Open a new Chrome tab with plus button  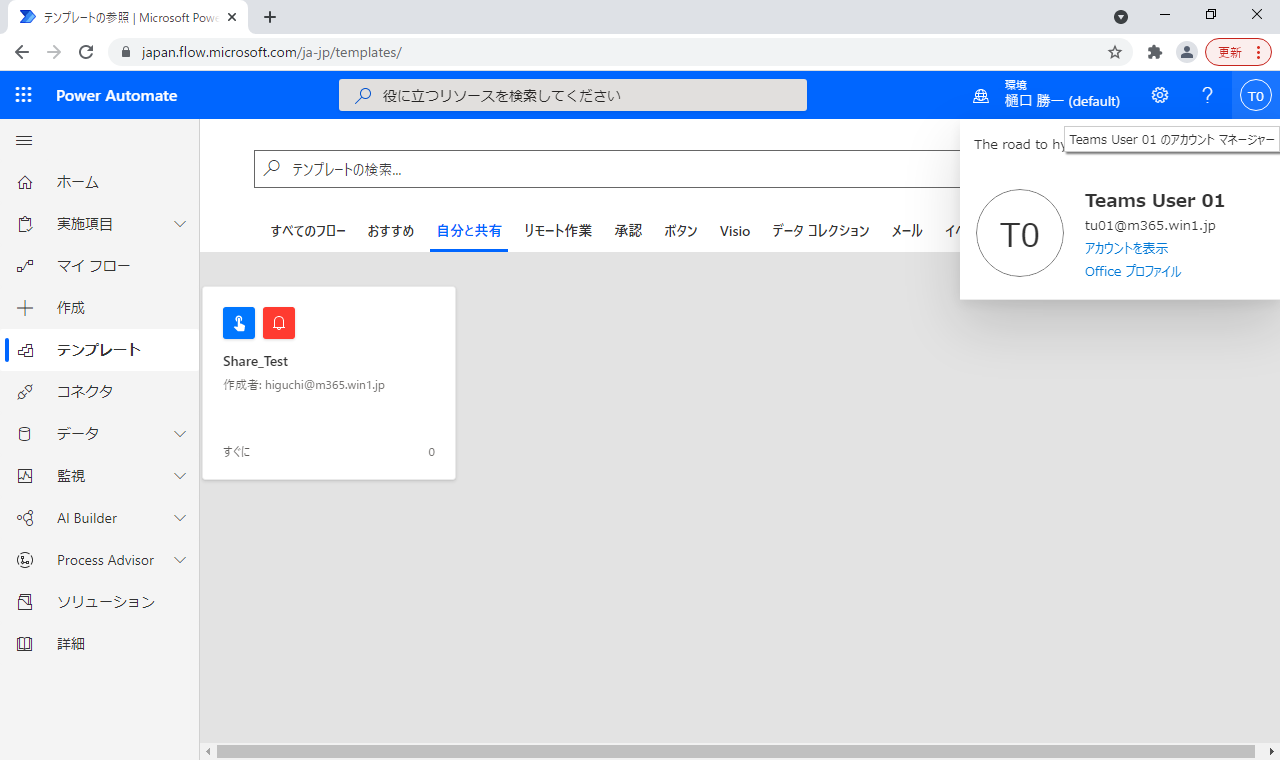click(x=270, y=17)
